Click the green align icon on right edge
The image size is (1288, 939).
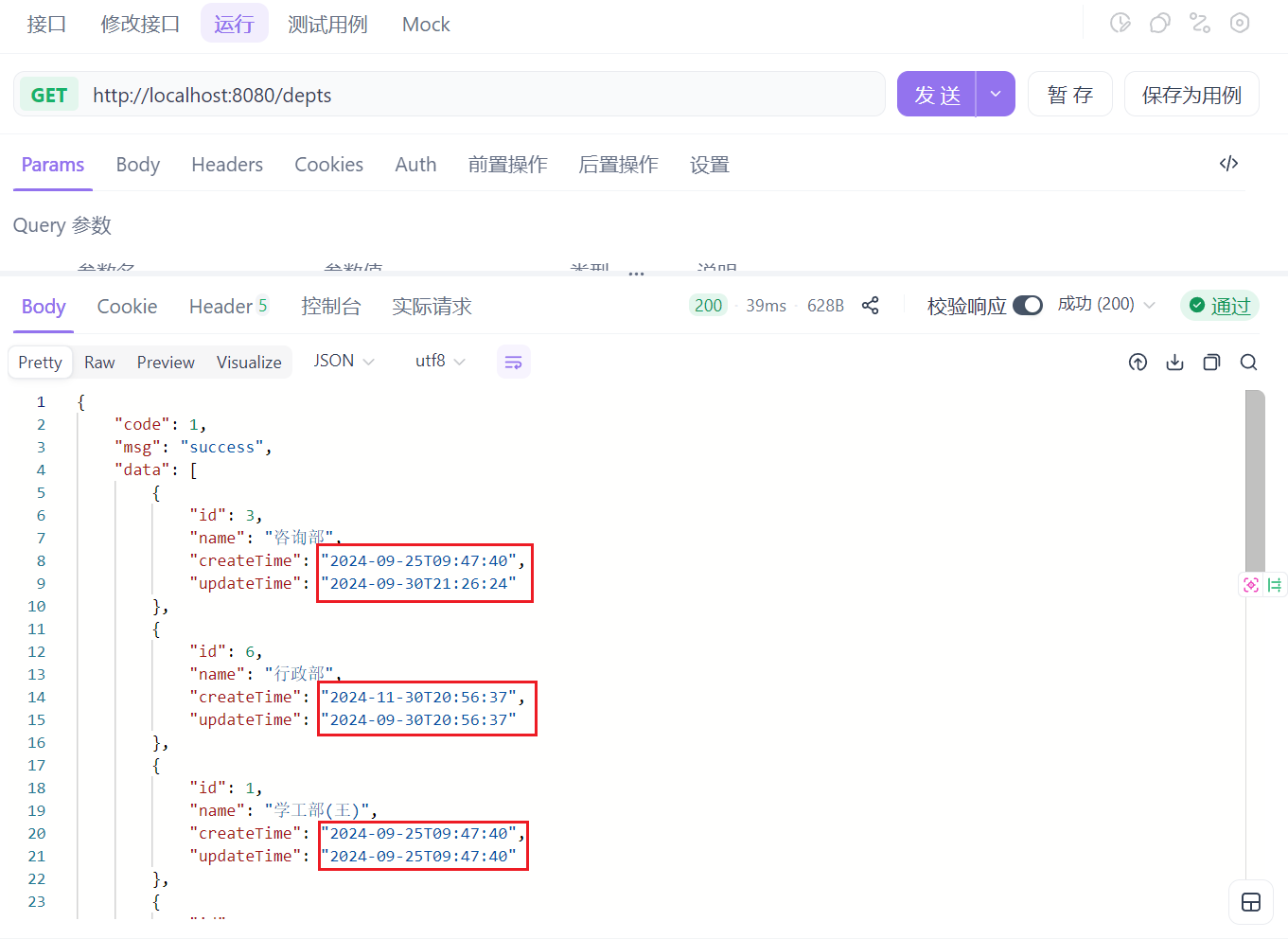(1275, 585)
